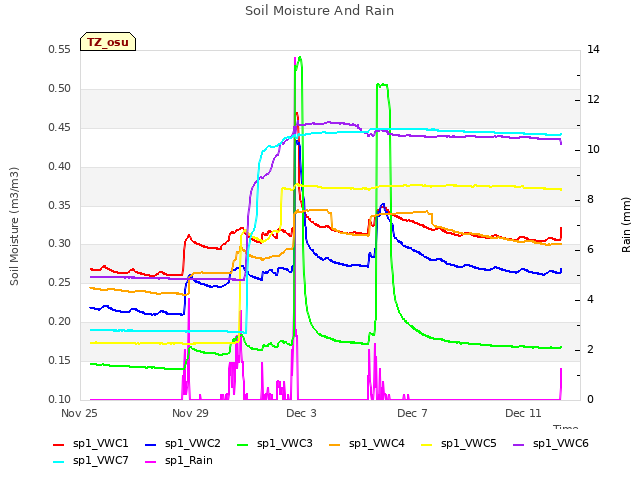Image resolution: width=640 pixels, height=480 pixels.
Task: Click the green VWC3 plateau near Dec 6
Action: (382, 85)
